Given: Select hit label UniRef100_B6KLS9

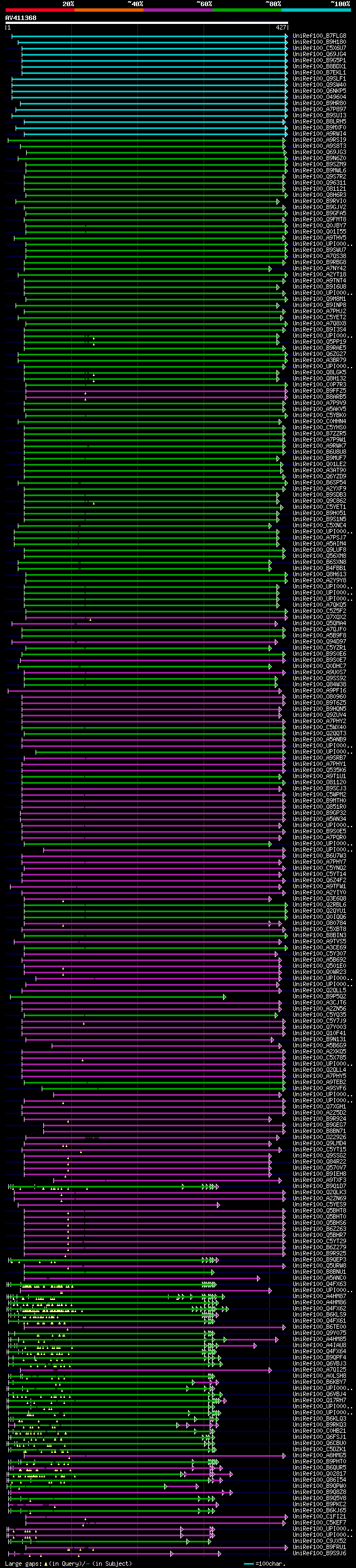Looking at the screenshot, I should click(319, 1314).
